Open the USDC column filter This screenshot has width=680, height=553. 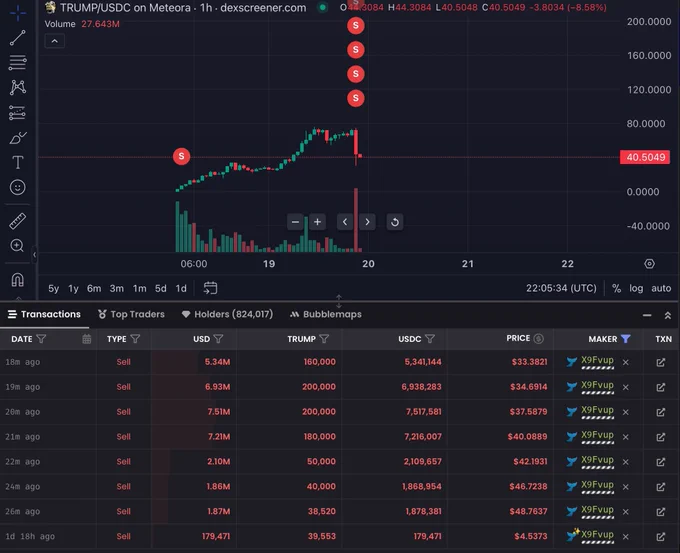(x=430, y=339)
